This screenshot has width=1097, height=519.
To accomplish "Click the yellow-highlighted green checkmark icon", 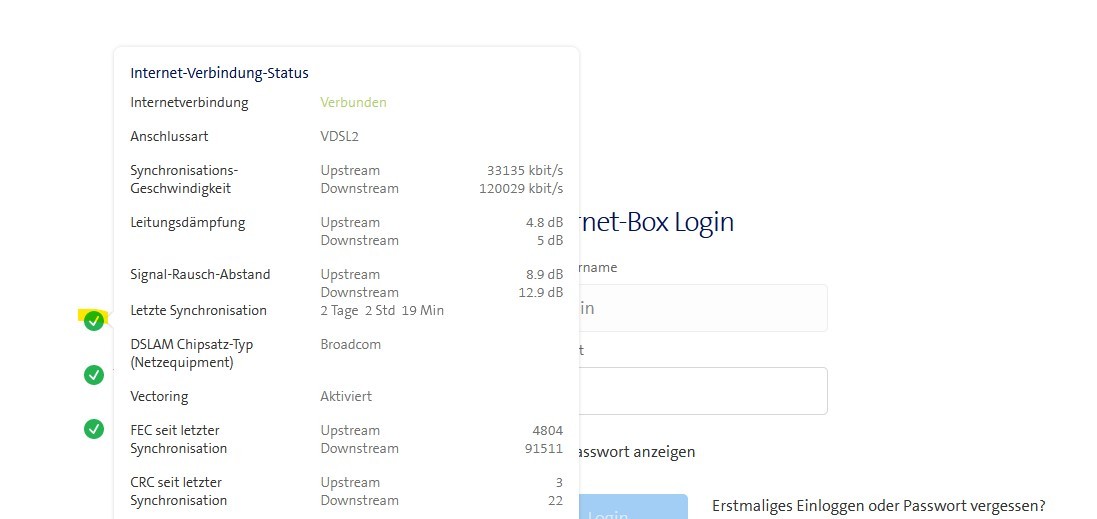I will point(94,321).
